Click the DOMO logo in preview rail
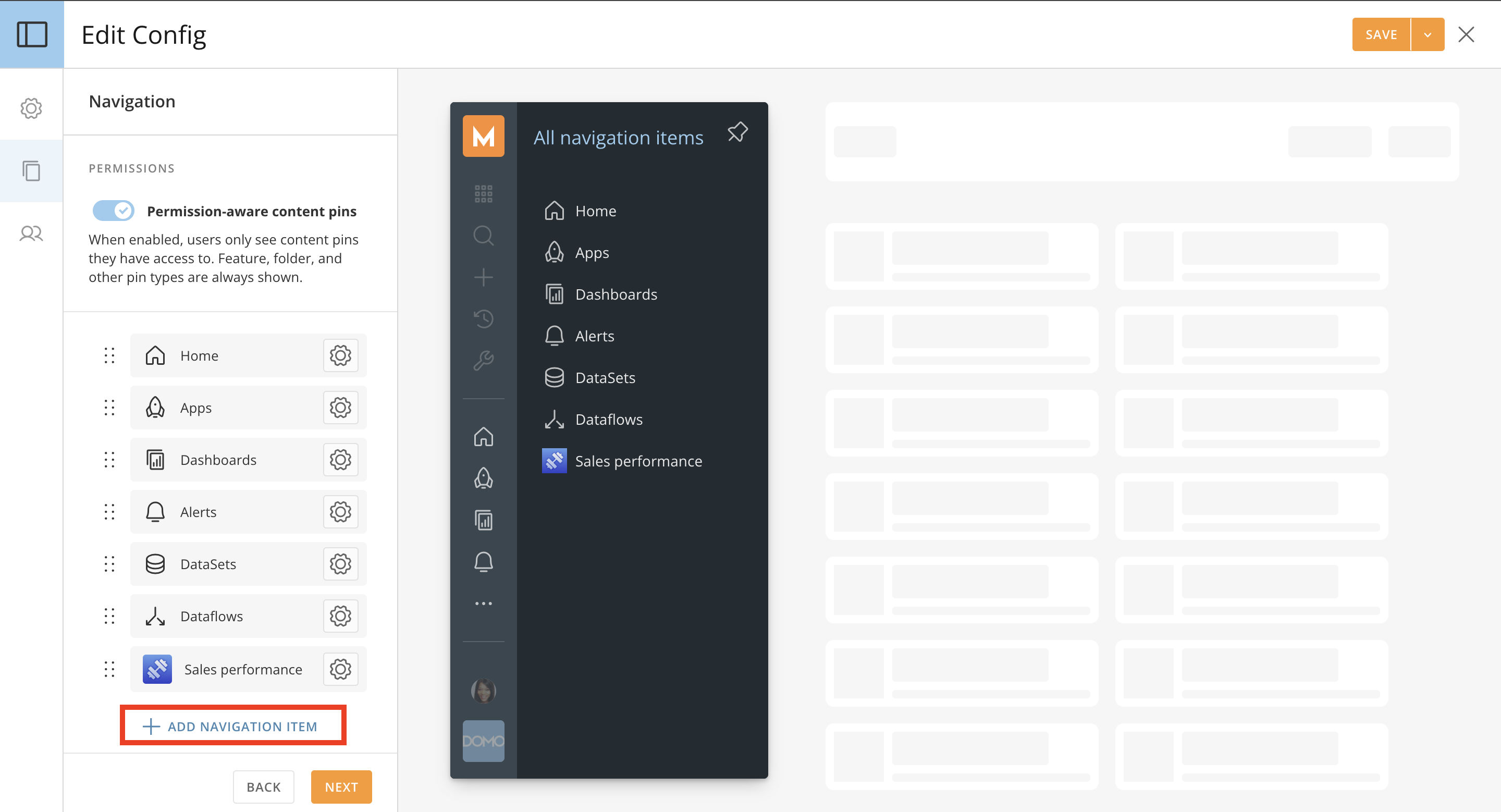 coord(484,741)
